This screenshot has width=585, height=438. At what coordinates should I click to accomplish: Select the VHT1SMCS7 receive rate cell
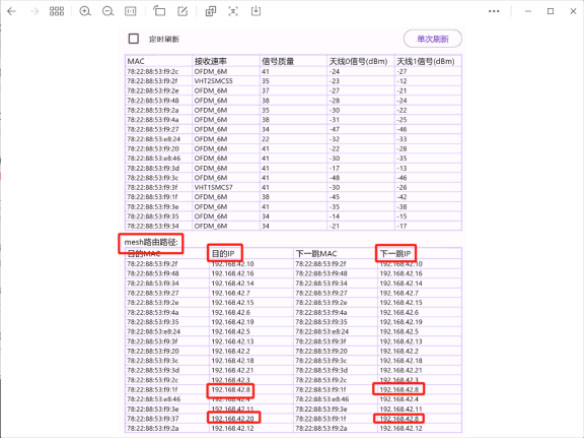(213, 187)
